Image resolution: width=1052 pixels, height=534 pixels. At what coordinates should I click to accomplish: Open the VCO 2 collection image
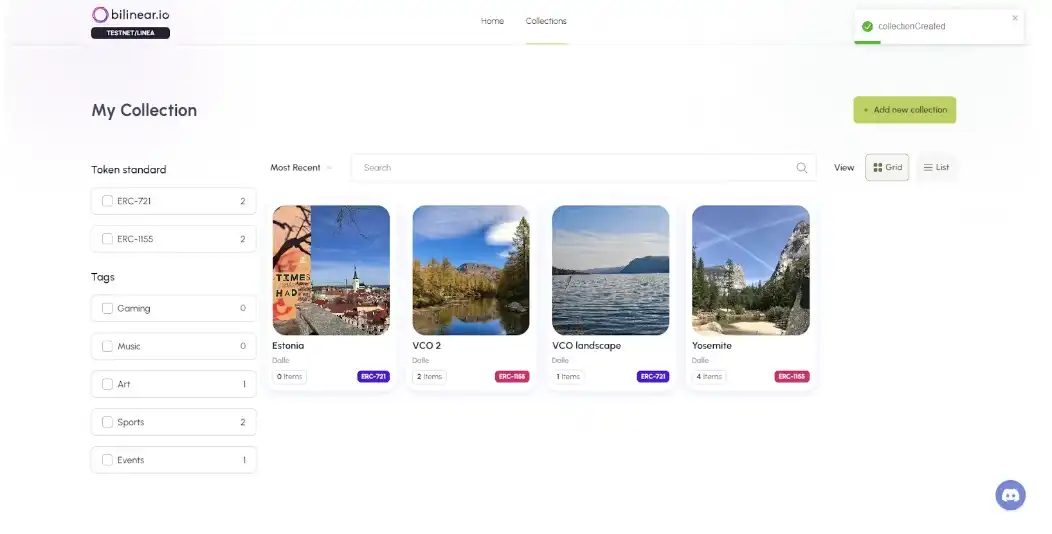tap(470, 270)
